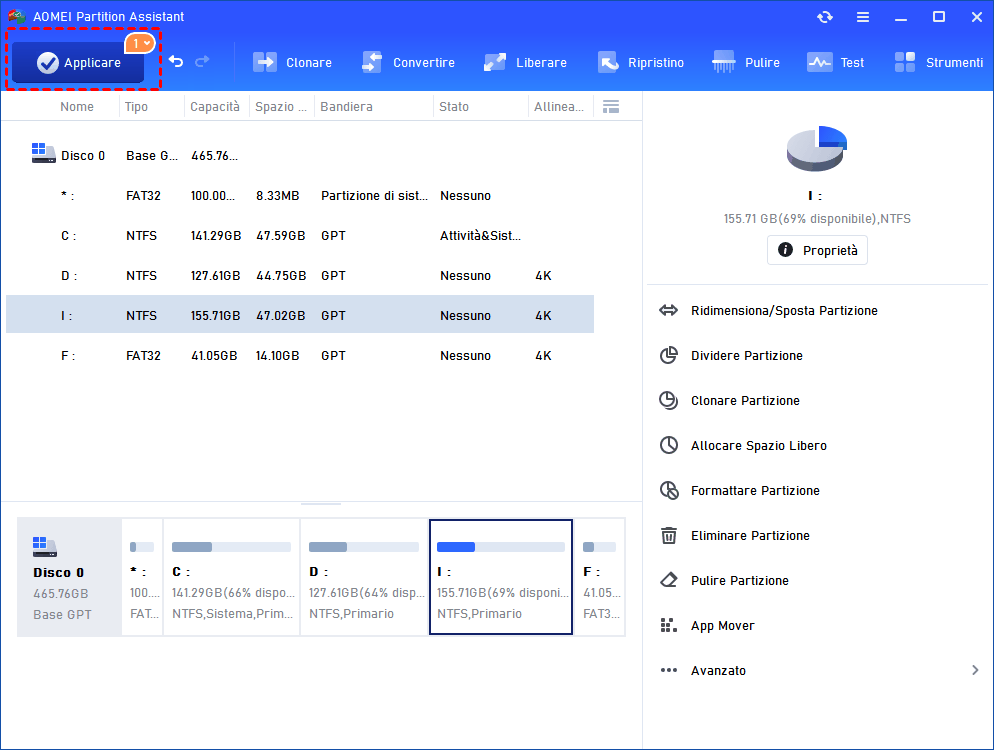Screen dimensions: 994x750
Task: Select the F : partition row
Action: point(300,356)
